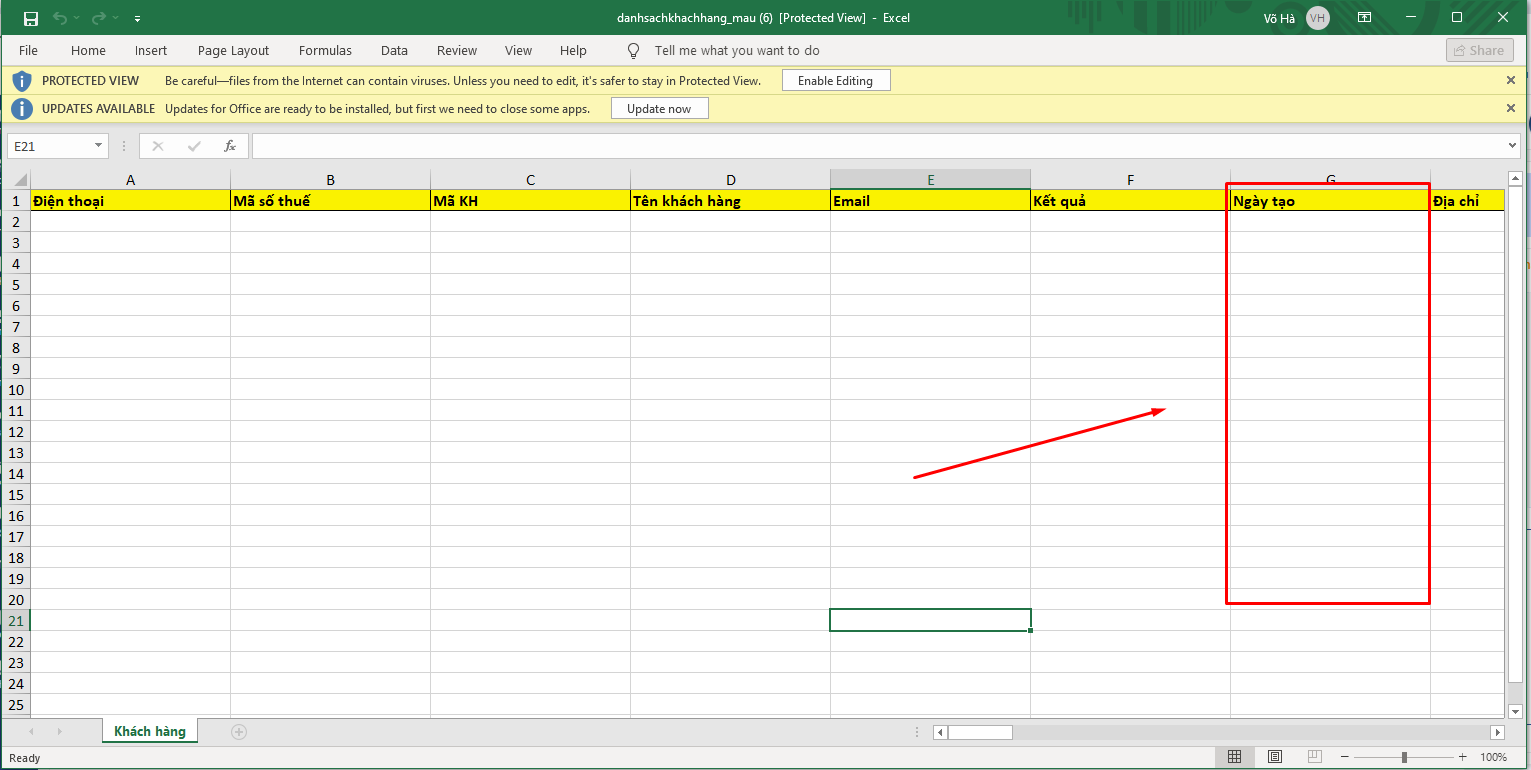Switch to Page Break Preview icon
The height and width of the screenshot is (770, 1531).
(1315, 757)
